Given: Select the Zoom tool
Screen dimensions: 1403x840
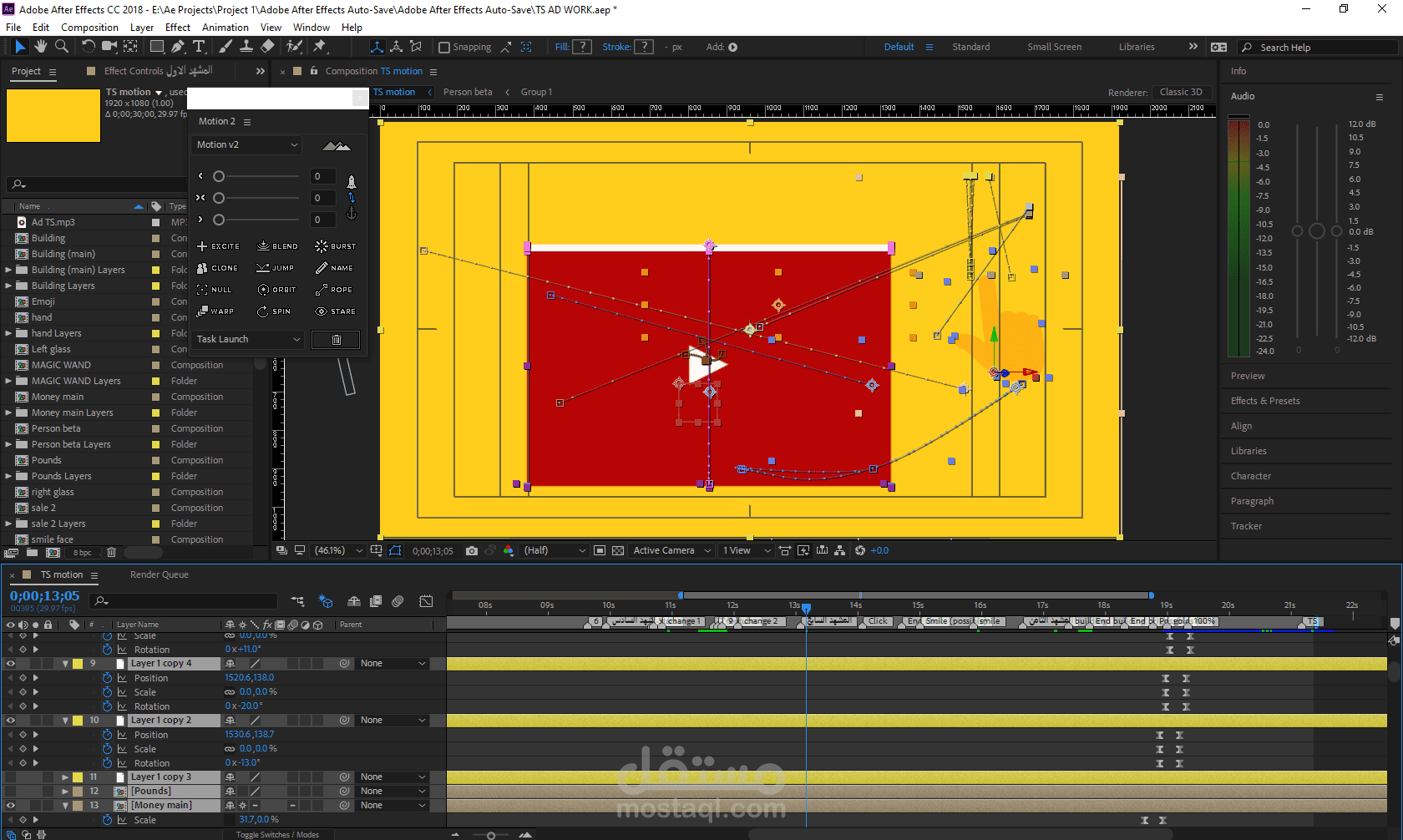Looking at the screenshot, I should tap(62, 47).
